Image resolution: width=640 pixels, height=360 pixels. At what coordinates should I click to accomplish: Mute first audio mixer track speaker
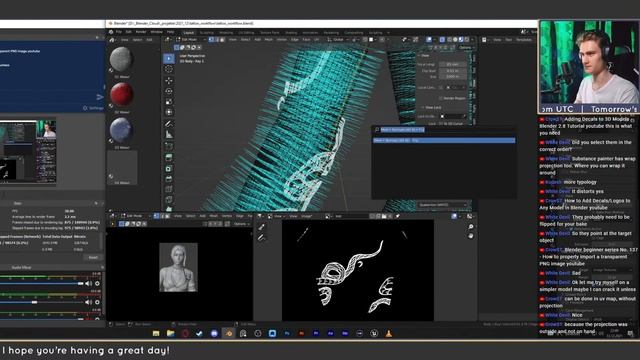88,283
